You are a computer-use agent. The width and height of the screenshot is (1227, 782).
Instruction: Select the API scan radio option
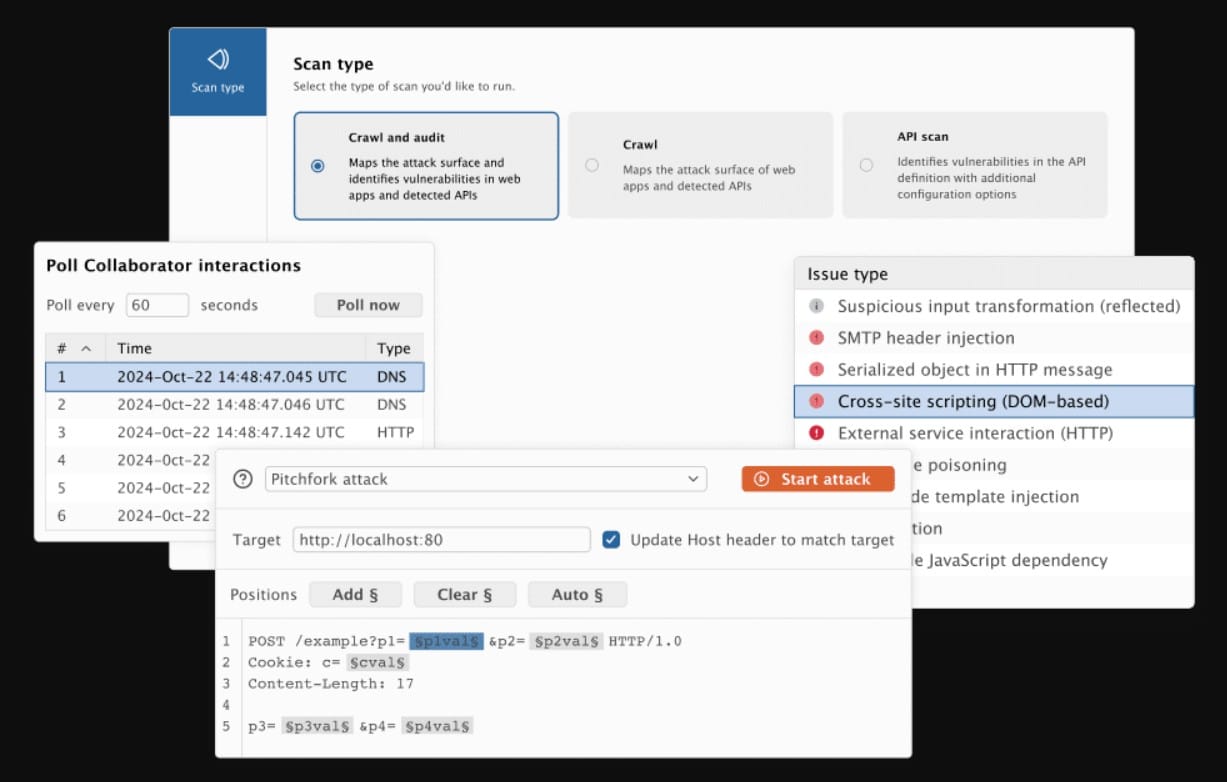pyautogui.click(x=866, y=165)
